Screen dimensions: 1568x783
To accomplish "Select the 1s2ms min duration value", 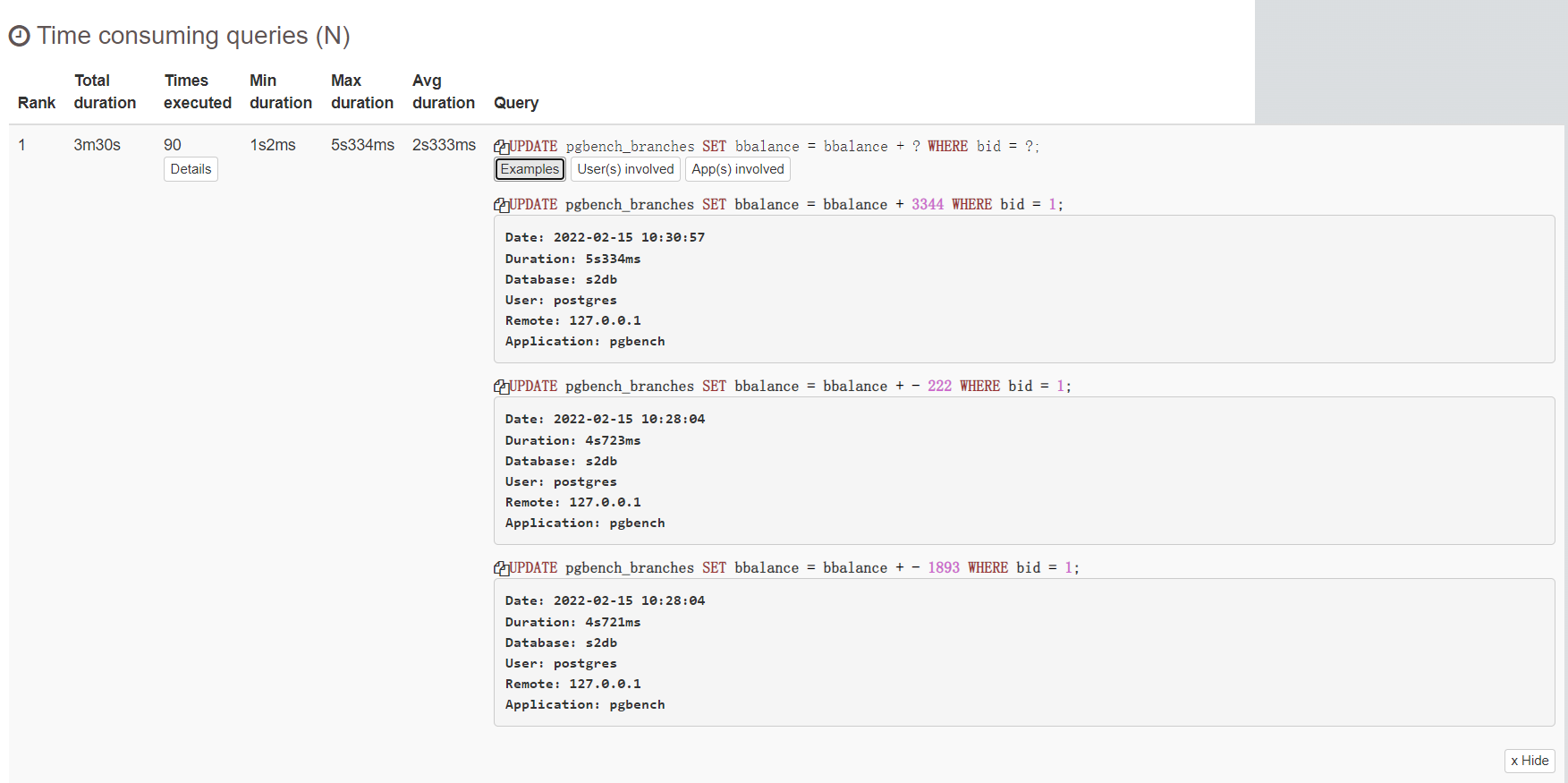I will click(273, 145).
